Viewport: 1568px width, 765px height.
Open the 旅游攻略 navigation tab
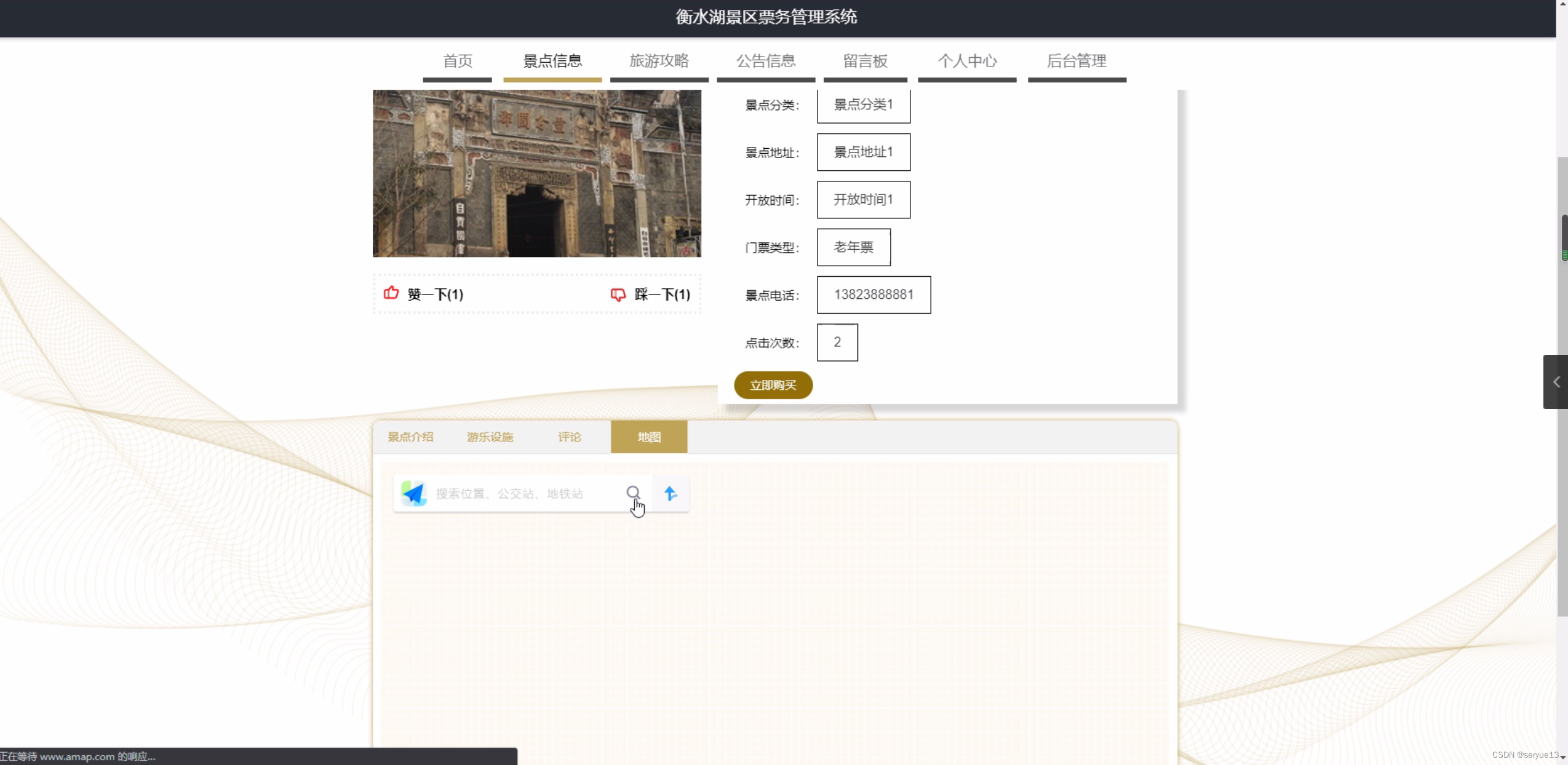click(x=659, y=61)
